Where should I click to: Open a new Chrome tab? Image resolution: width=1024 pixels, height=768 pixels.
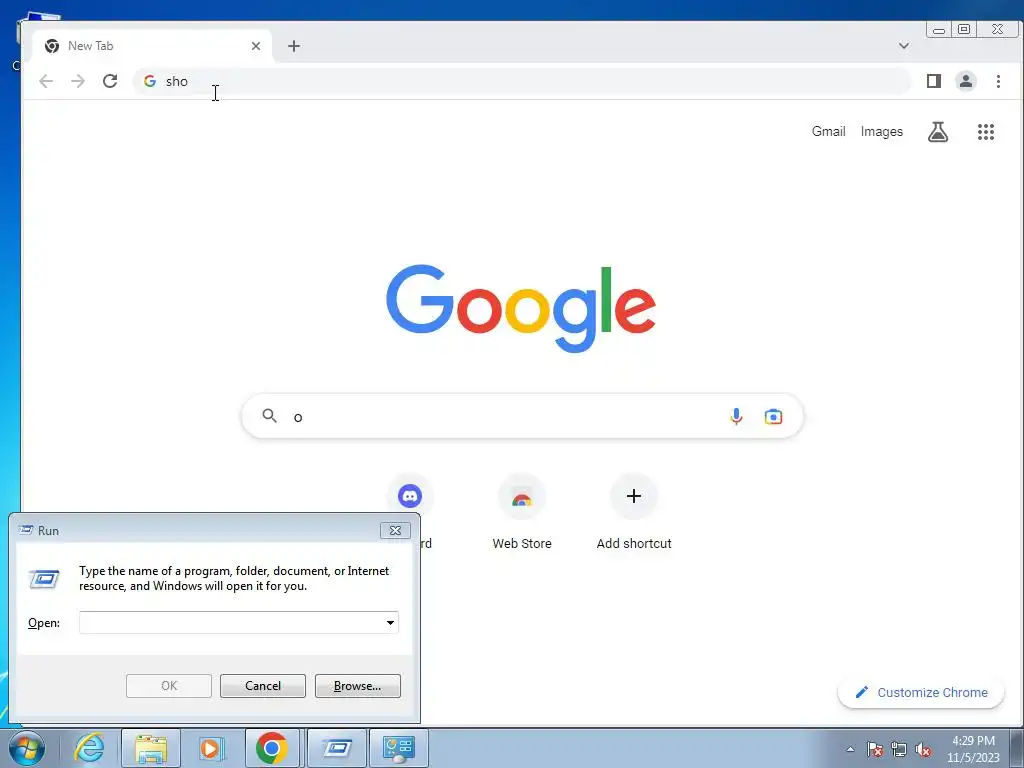pyautogui.click(x=294, y=46)
